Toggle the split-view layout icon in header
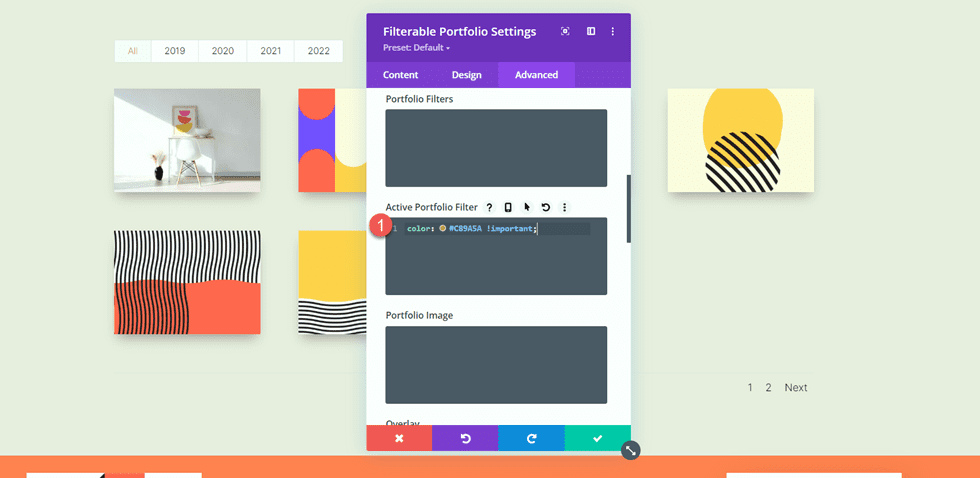The image size is (980, 478). (591, 32)
